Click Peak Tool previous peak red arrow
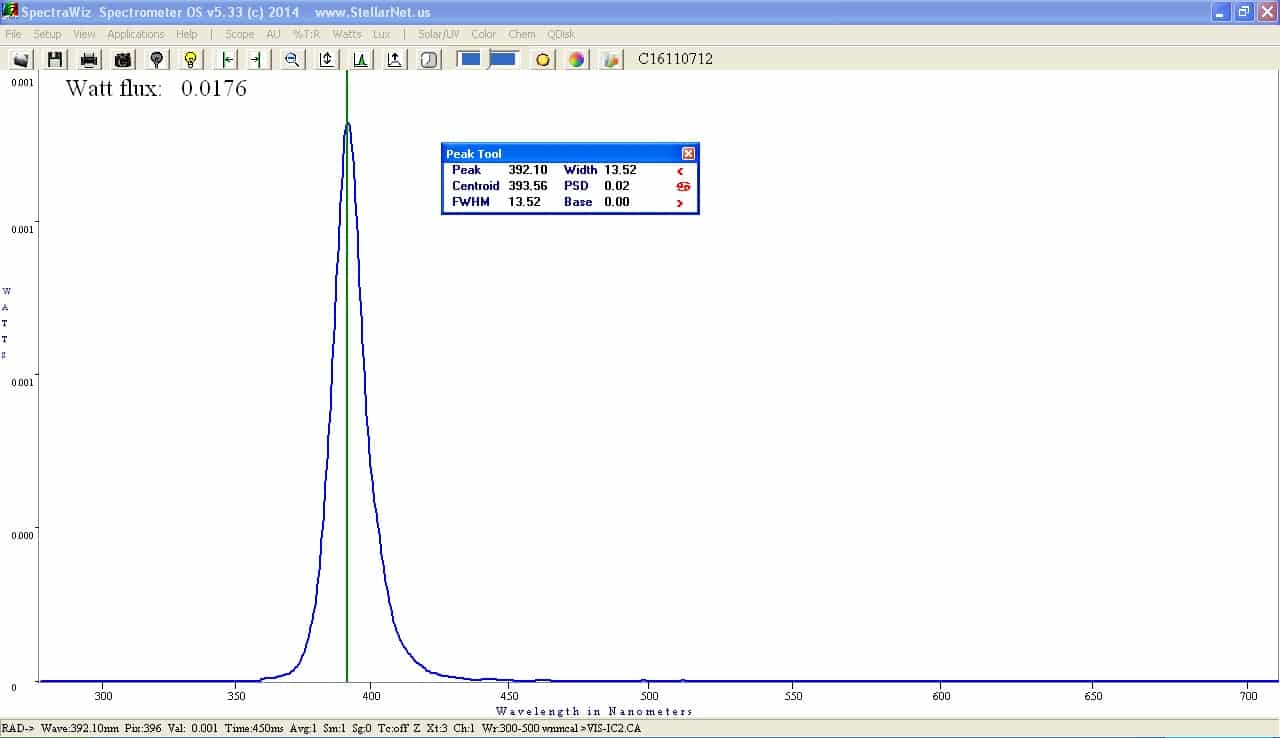Screen dimensions: 1280x738 coord(680,171)
